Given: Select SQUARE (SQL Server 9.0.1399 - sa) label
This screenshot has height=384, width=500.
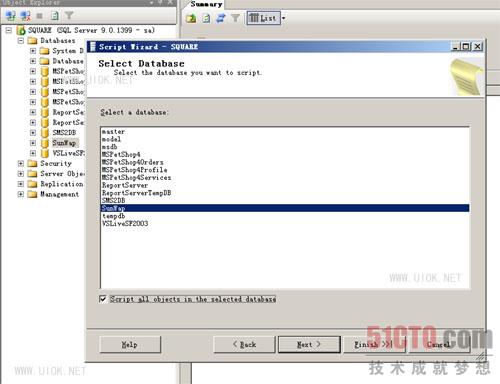Looking at the screenshot, I should [x=91, y=31].
